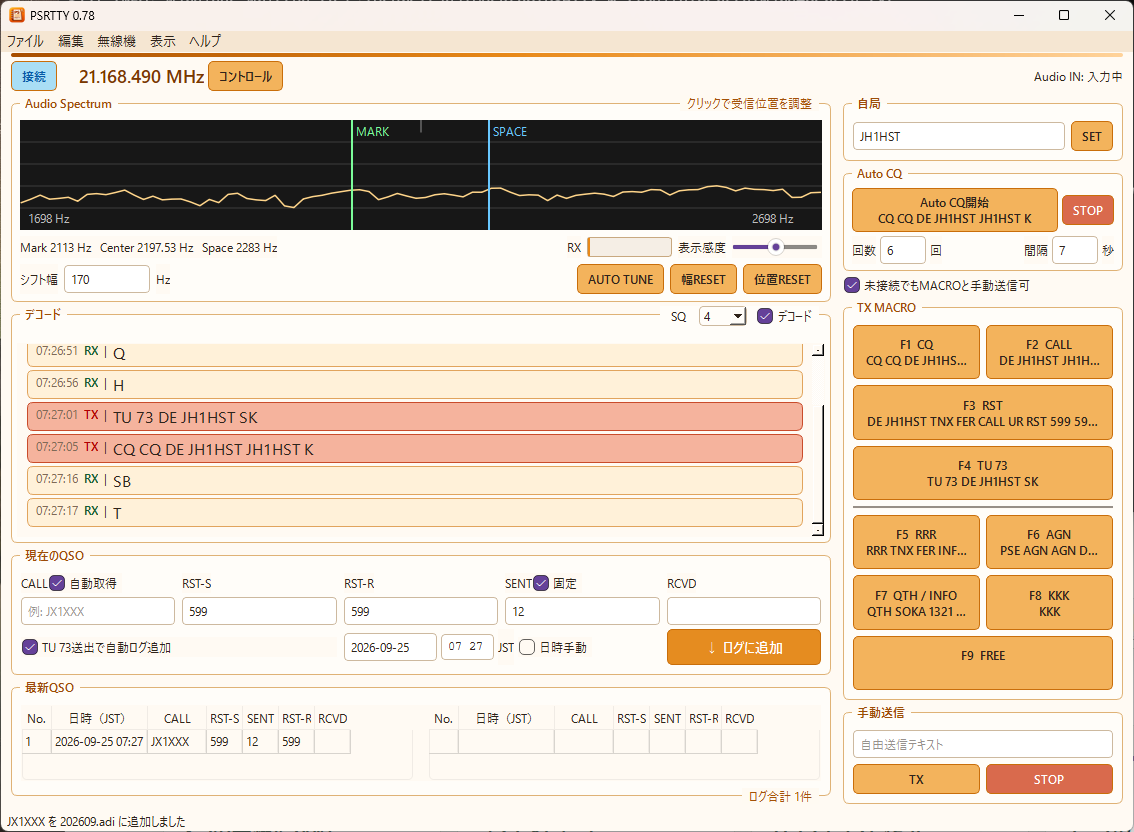Click the RST-R field
The width and height of the screenshot is (1134, 832).
coord(421,611)
